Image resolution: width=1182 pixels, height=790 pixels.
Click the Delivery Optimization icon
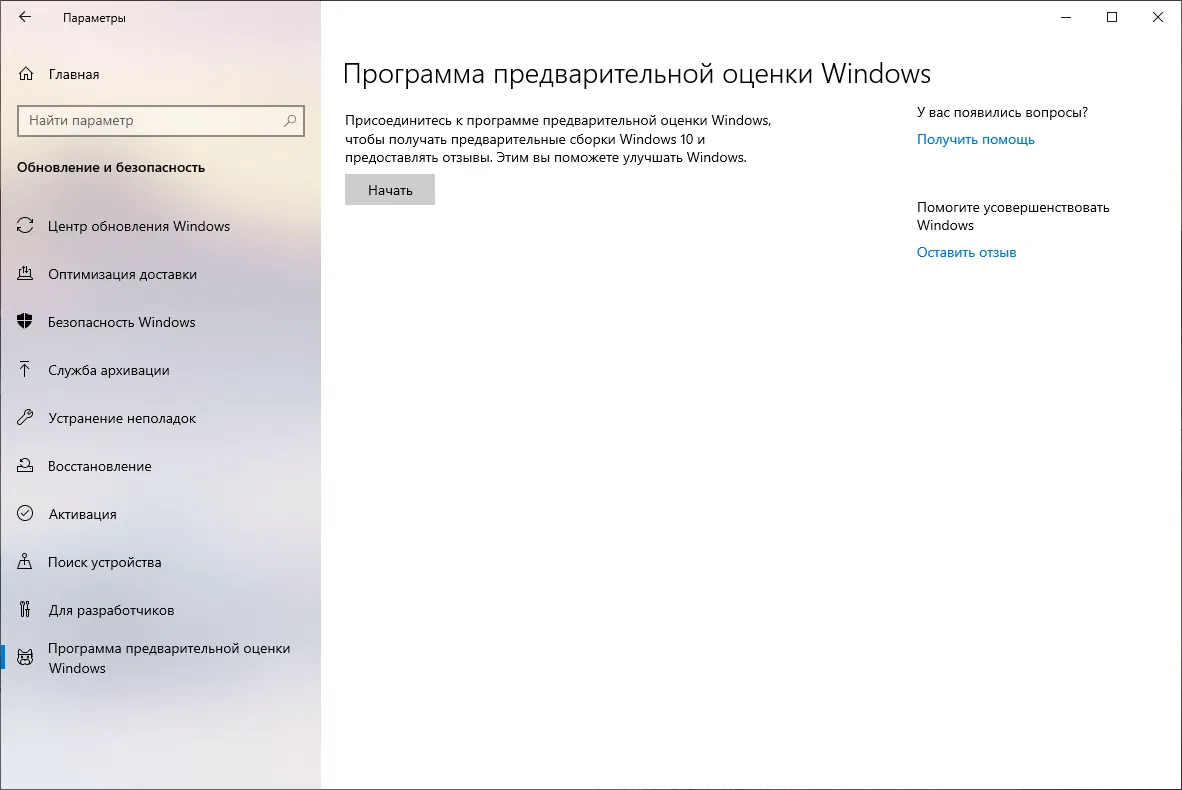25,274
